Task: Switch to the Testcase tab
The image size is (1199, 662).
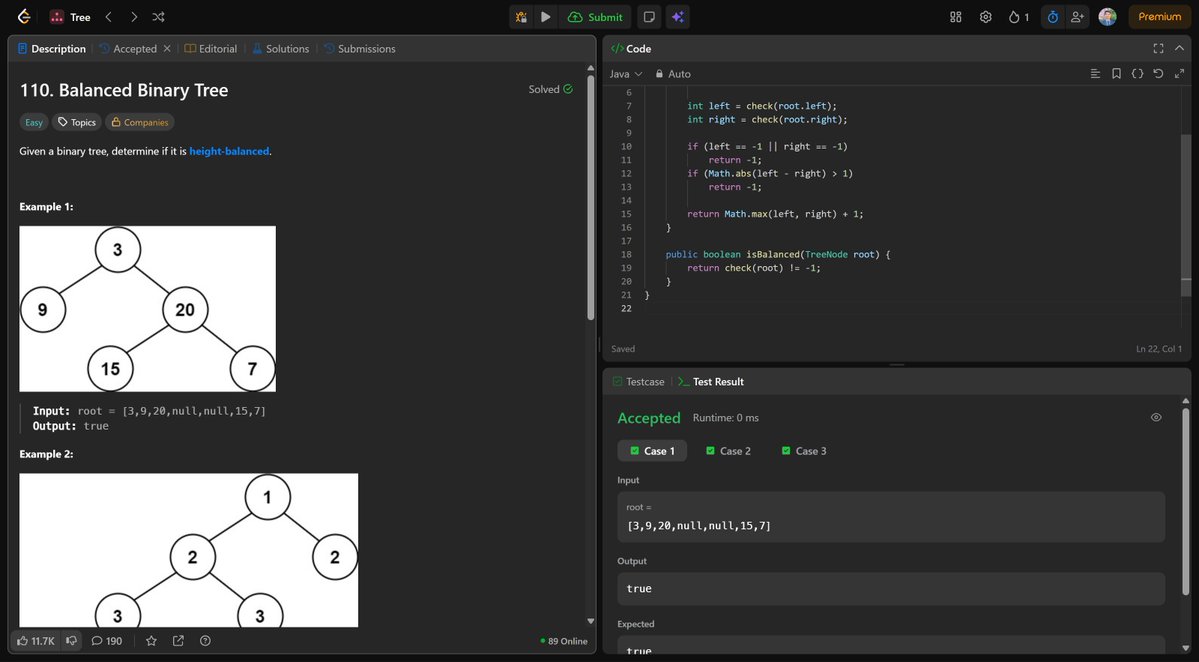Action: pos(639,381)
